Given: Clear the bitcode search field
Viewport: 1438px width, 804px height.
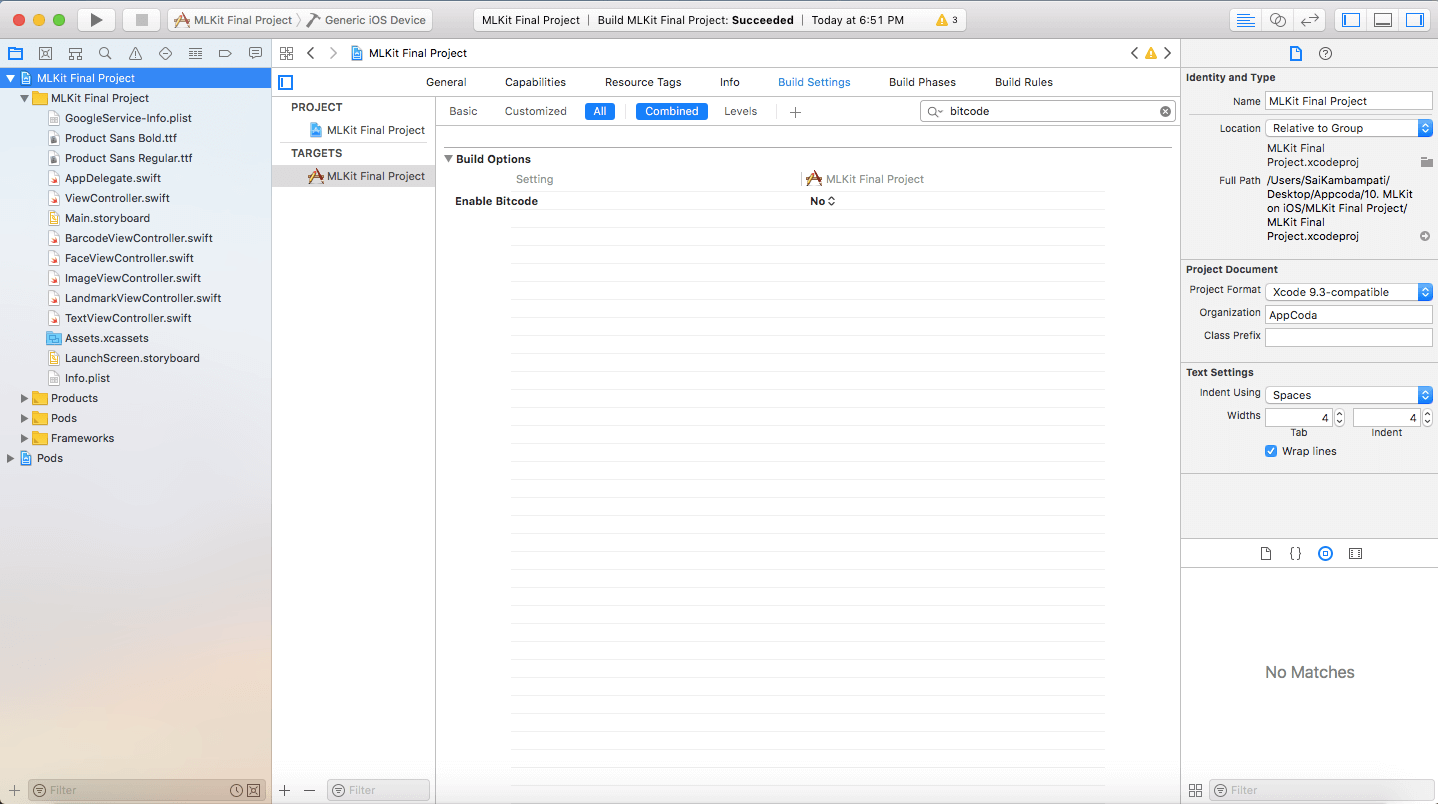Looking at the screenshot, I should [x=1165, y=112].
